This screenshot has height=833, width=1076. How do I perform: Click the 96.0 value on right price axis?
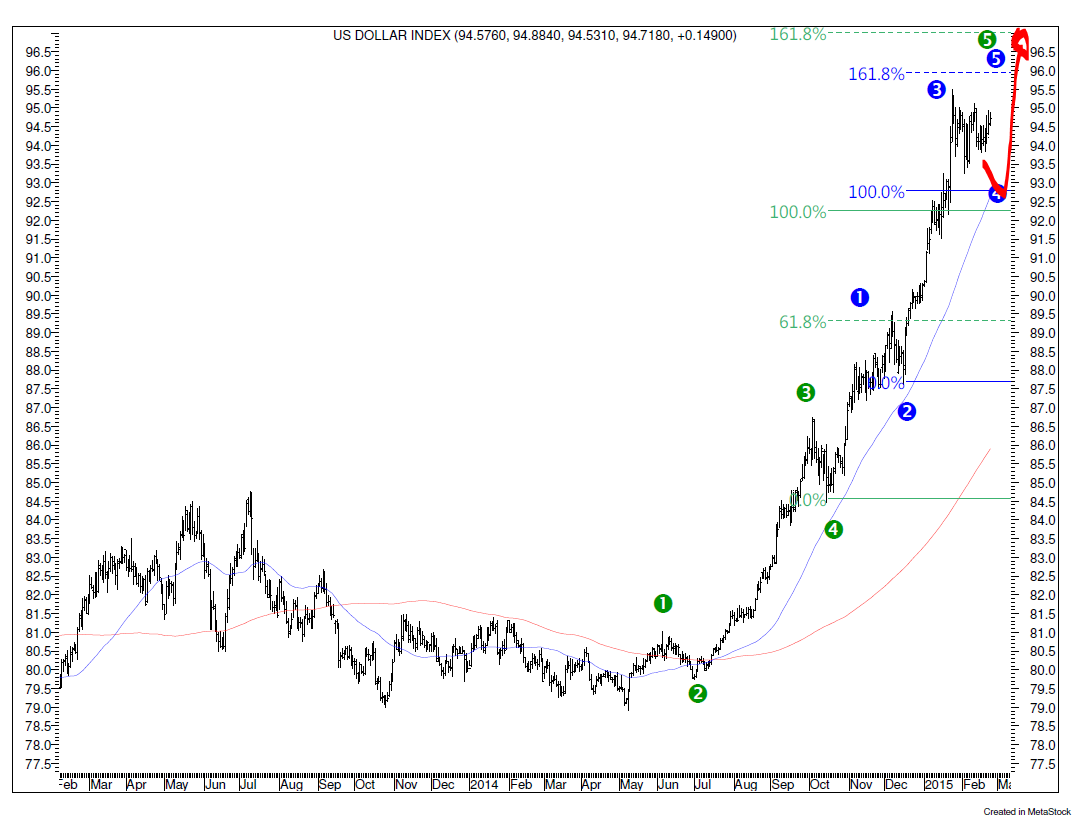[x=1042, y=71]
